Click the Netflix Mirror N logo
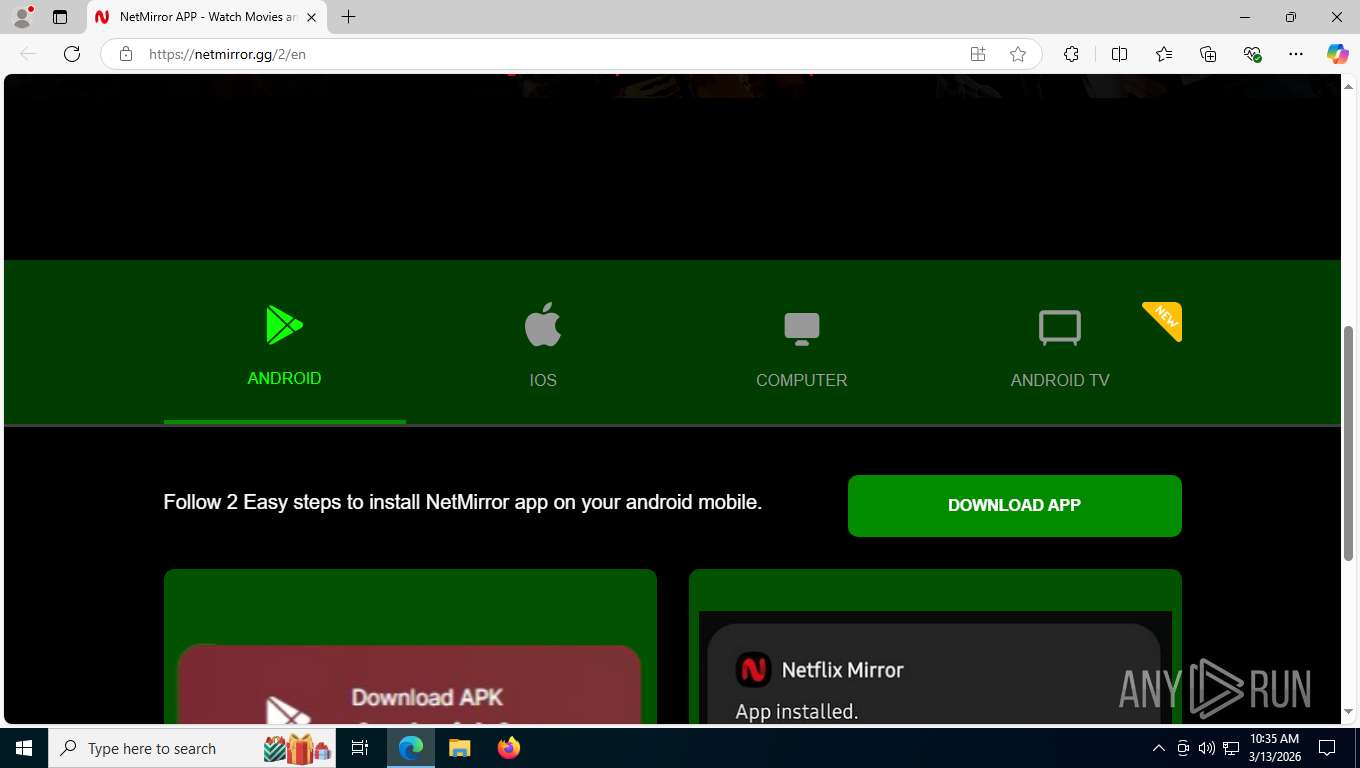This screenshot has width=1360, height=768. click(x=754, y=669)
